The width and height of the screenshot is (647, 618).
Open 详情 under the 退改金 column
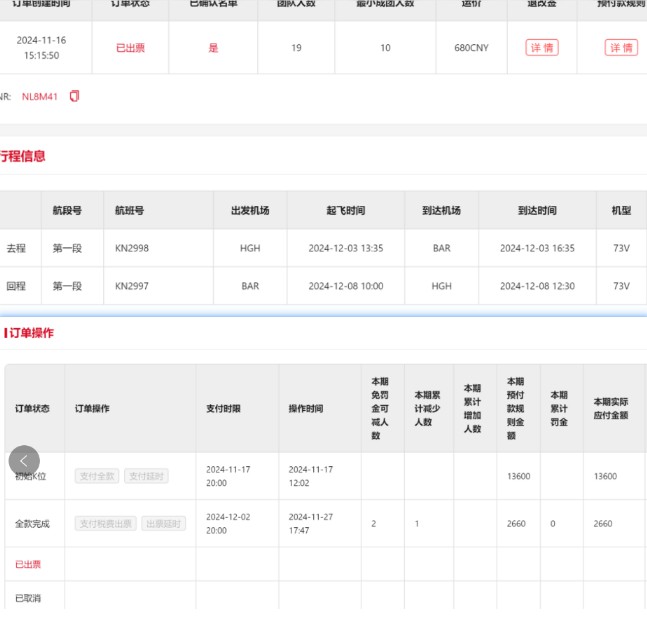click(541, 48)
